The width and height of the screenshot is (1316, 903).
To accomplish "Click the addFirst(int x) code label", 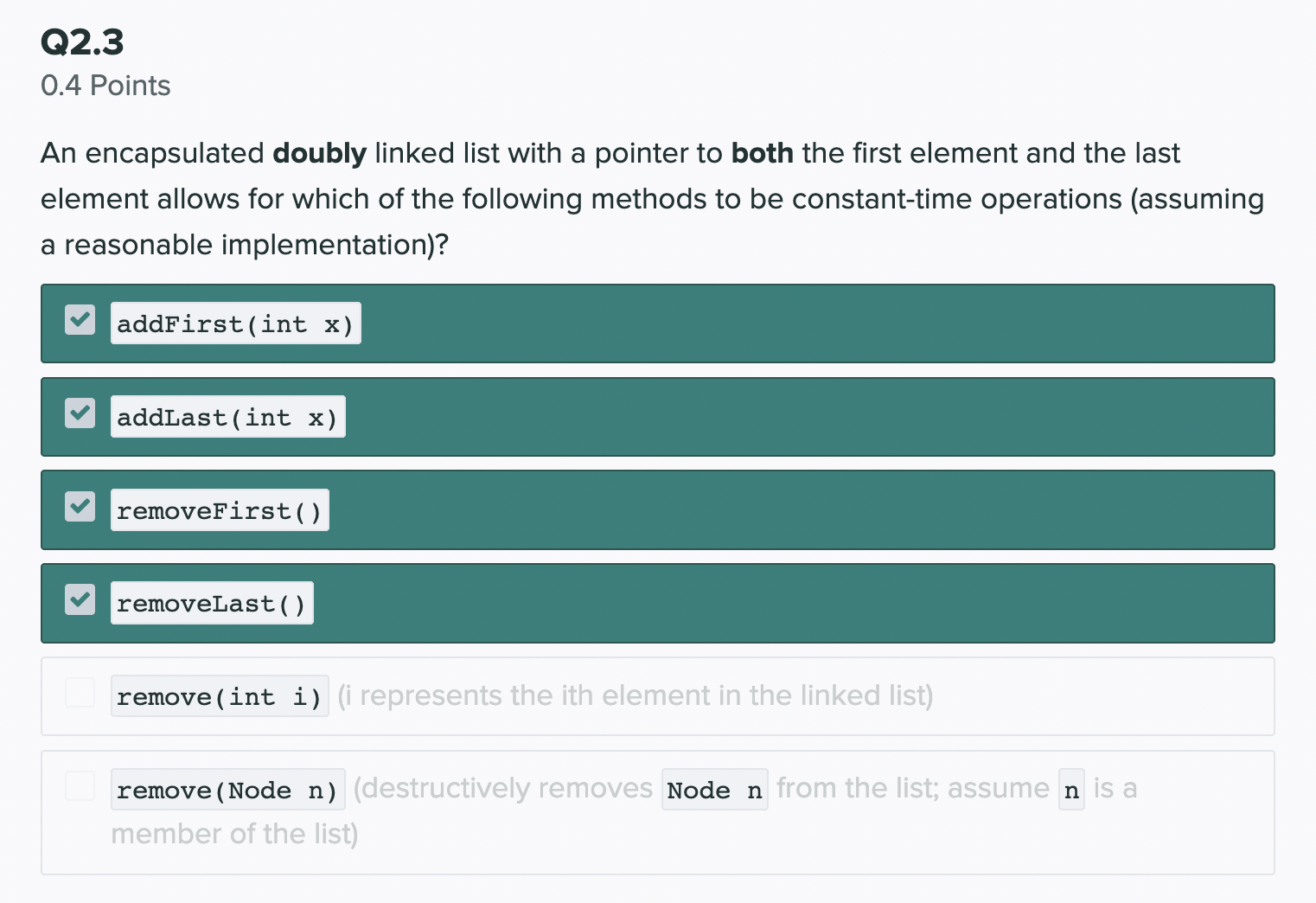I will click(x=235, y=324).
